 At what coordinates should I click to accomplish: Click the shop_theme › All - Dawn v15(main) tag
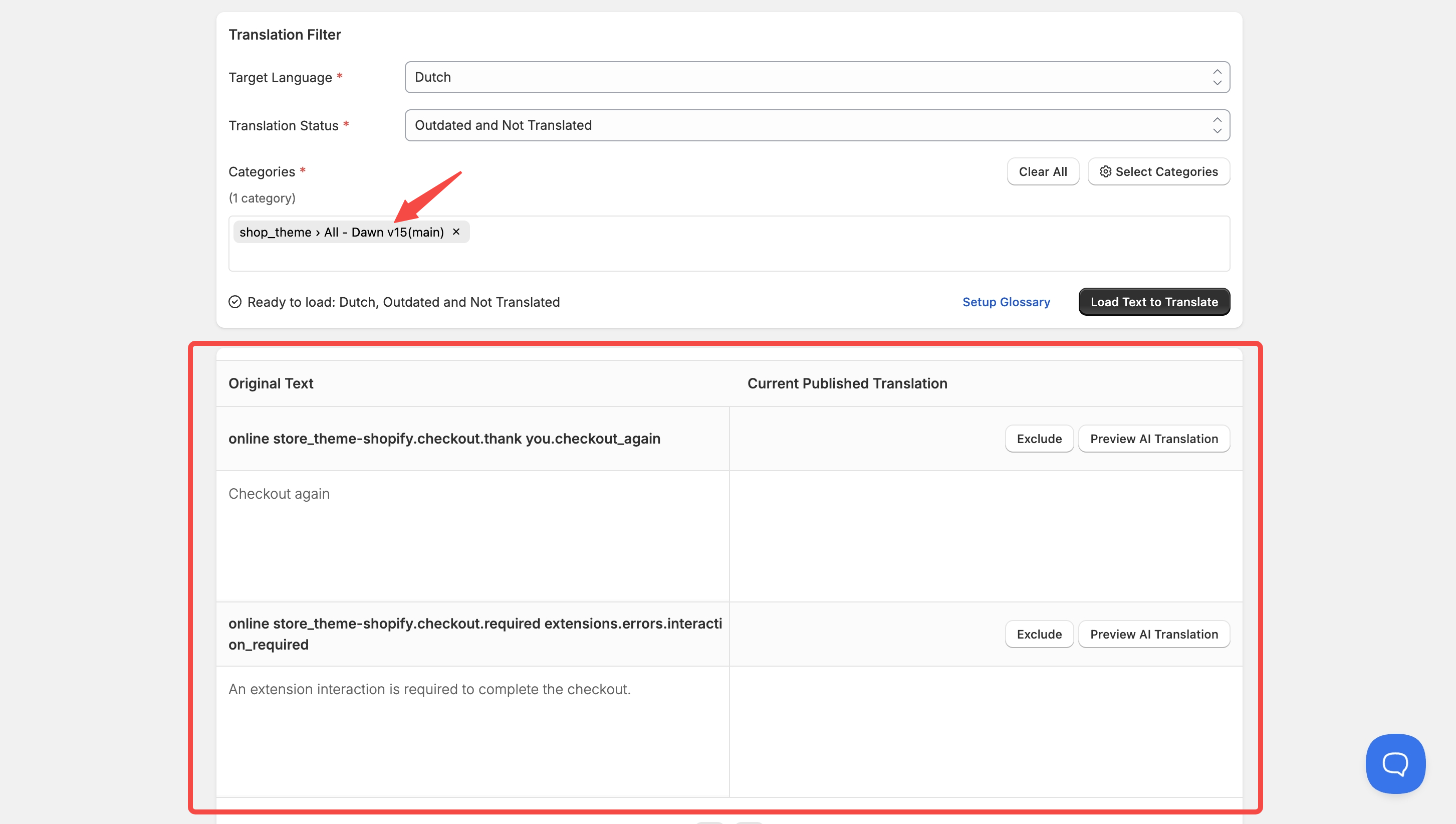pos(341,232)
